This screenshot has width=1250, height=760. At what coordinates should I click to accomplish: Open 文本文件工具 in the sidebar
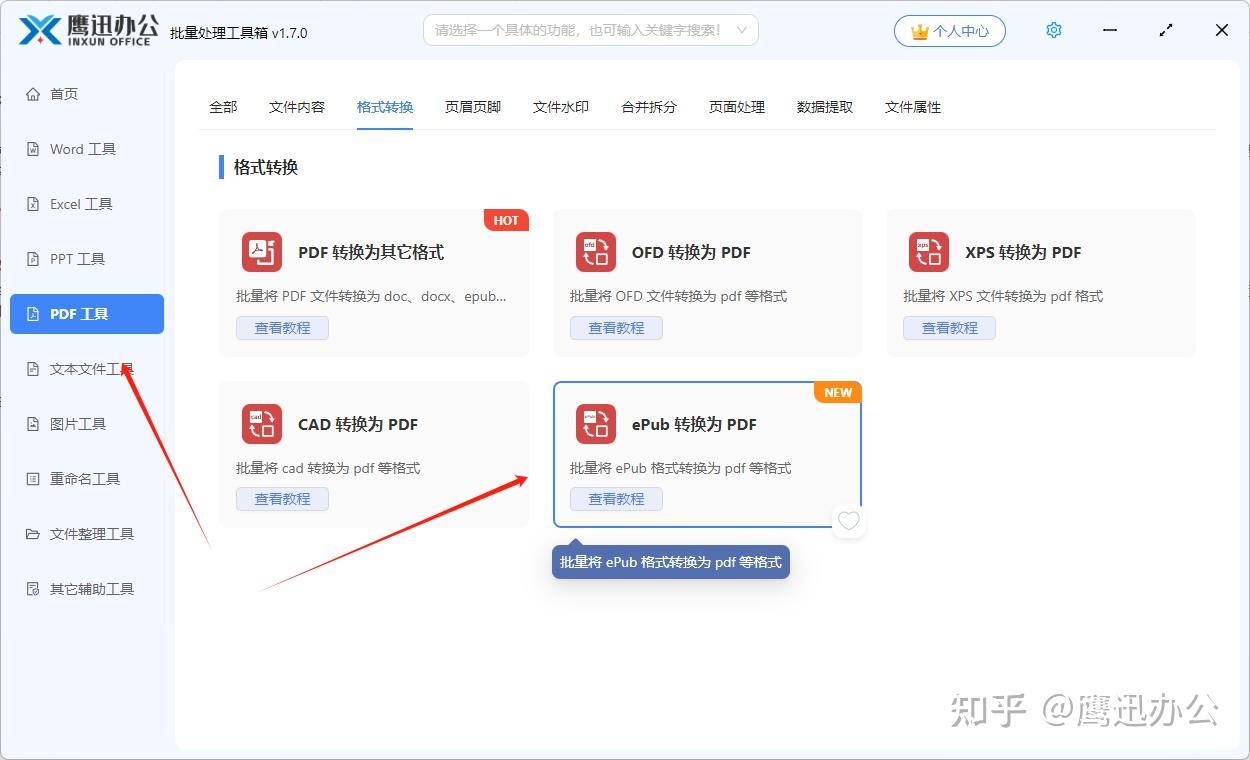pos(87,369)
